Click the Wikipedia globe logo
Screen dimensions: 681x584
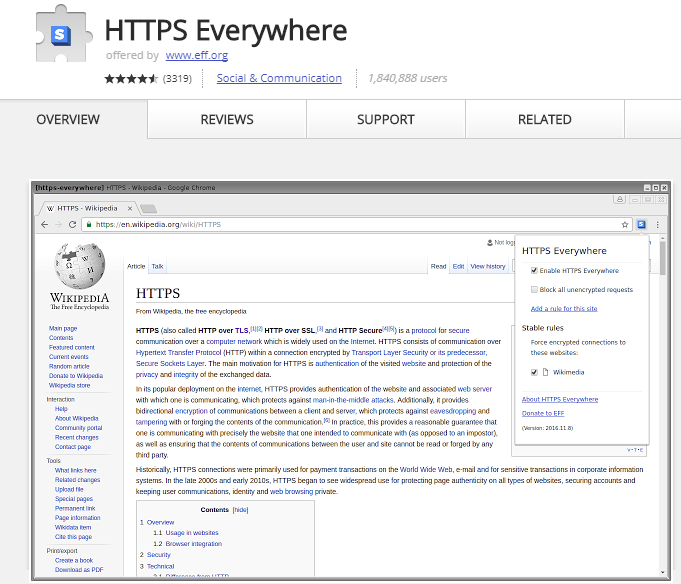pyautogui.click(x=79, y=266)
